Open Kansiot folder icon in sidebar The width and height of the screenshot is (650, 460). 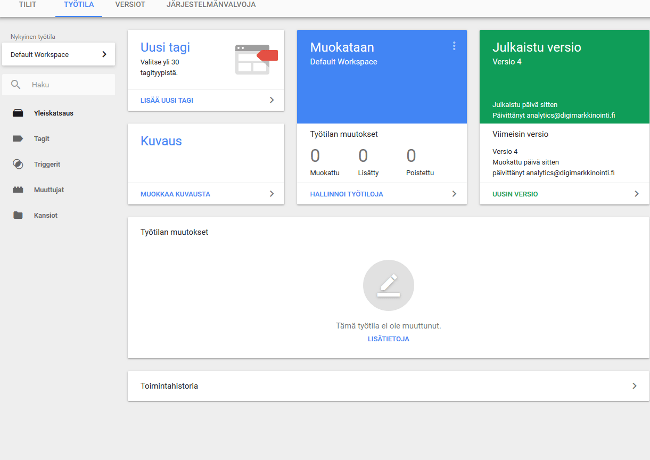coord(18,215)
